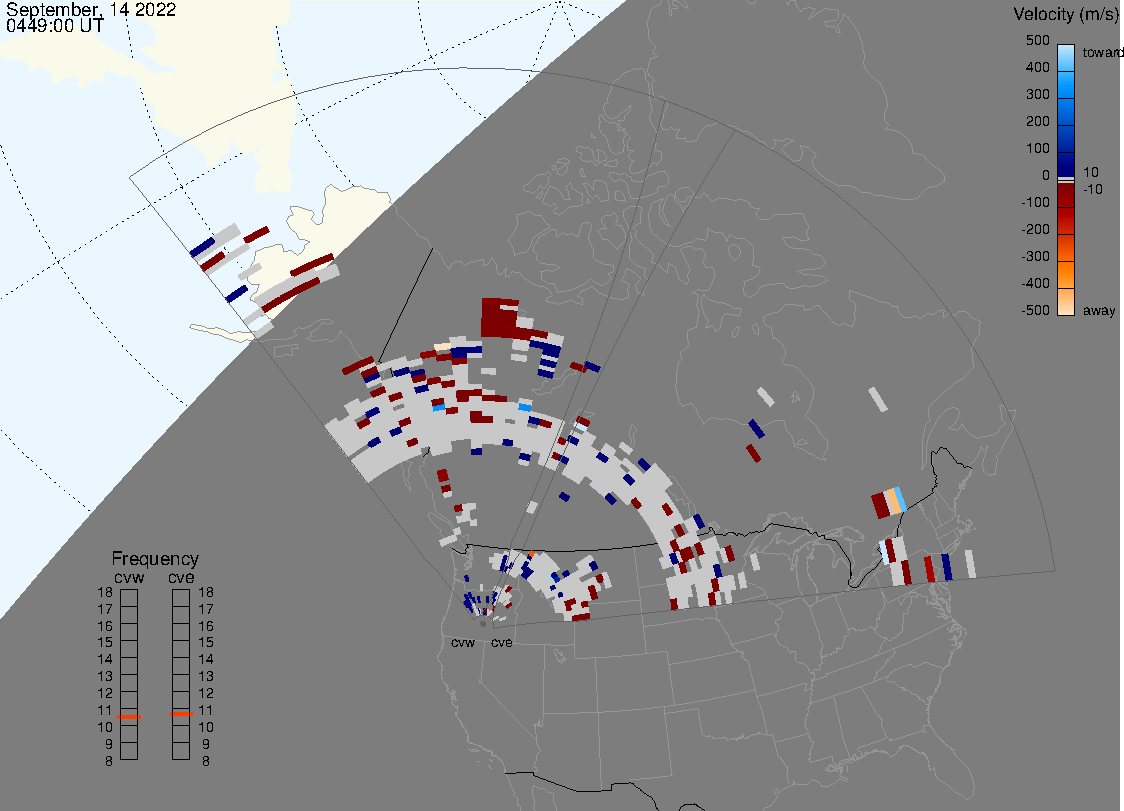Click the striped red-orange-blue cell near Maine
Image resolution: width=1124 pixels, height=811 pixels.
click(889, 502)
